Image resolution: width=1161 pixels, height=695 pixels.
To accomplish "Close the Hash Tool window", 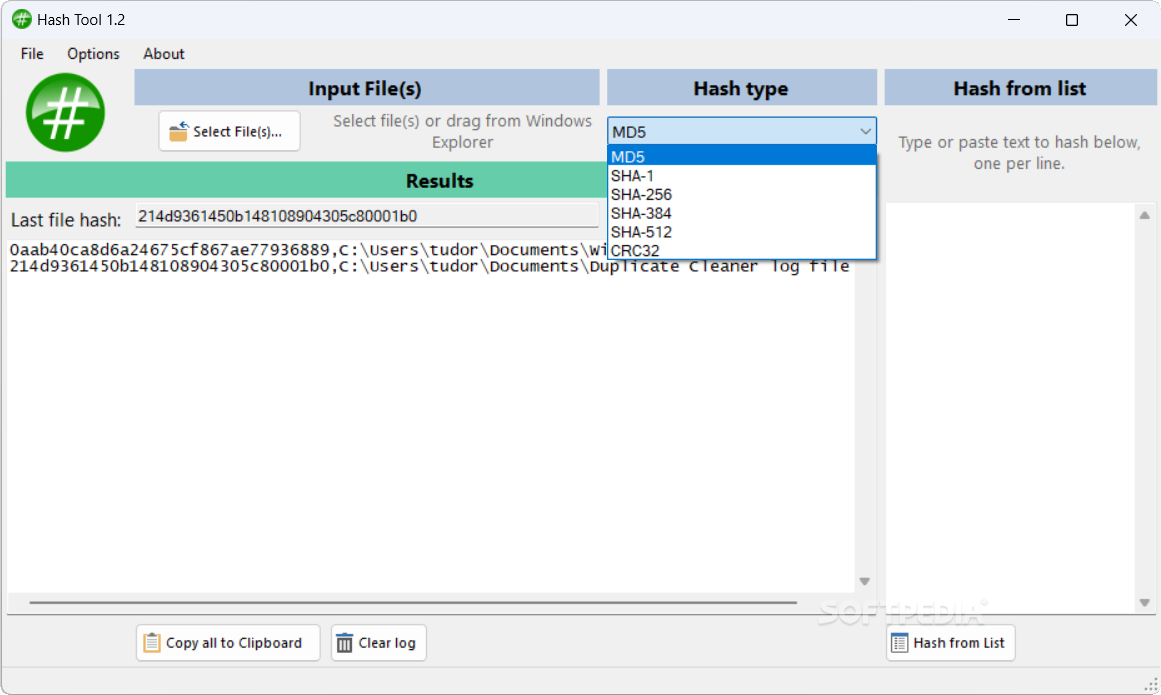I will click(x=1131, y=20).
